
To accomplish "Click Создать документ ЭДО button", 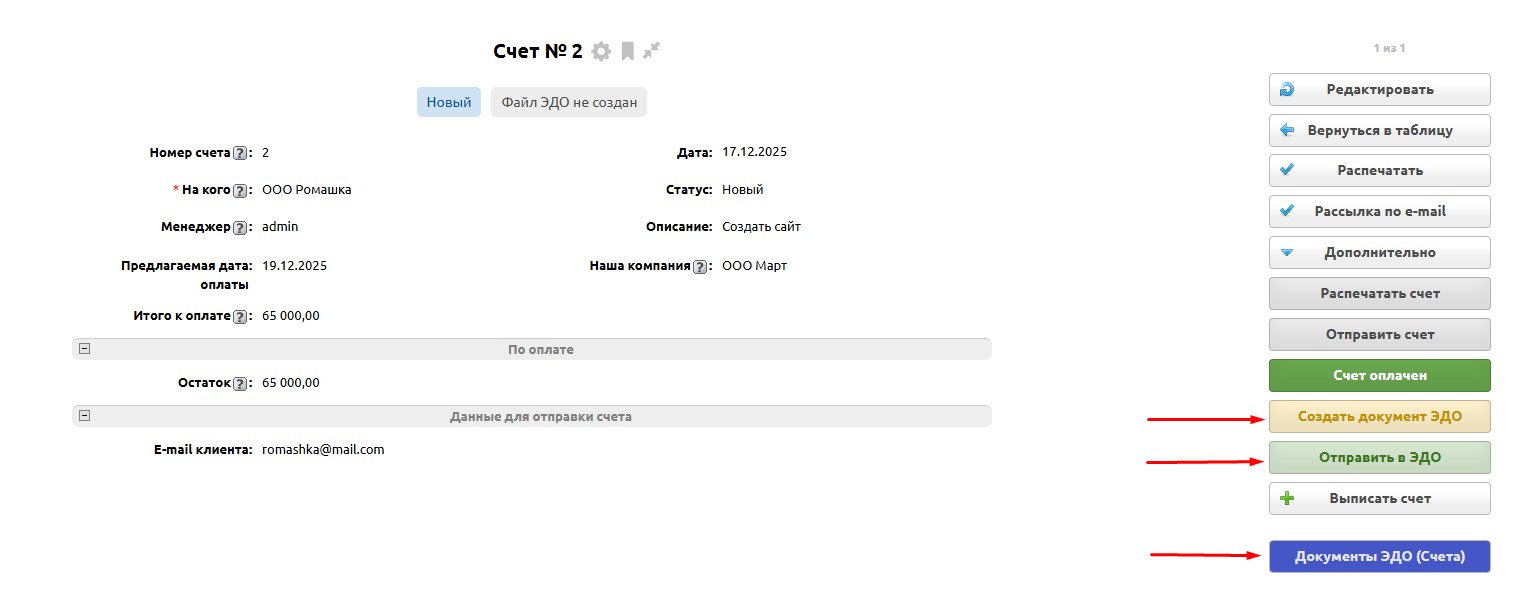I will (x=1379, y=416).
